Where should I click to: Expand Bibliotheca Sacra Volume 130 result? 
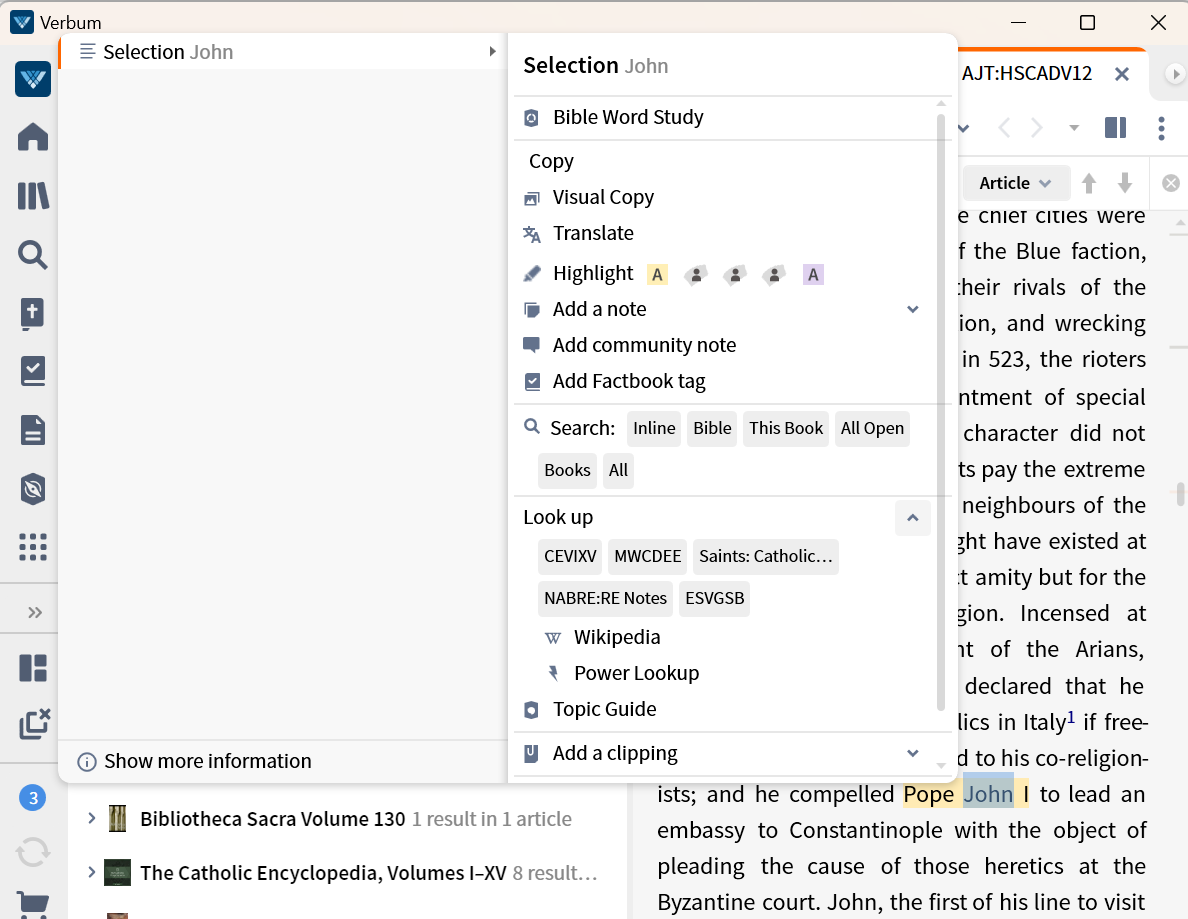(x=92, y=819)
